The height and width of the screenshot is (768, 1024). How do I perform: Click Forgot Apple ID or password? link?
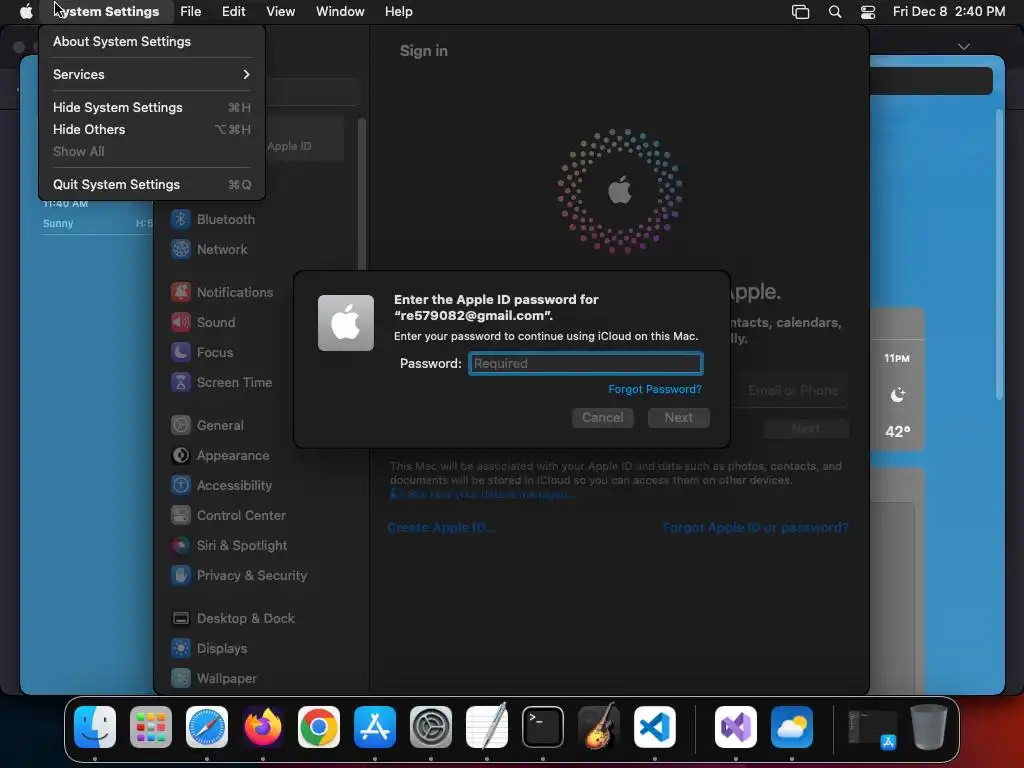[x=755, y=528]
